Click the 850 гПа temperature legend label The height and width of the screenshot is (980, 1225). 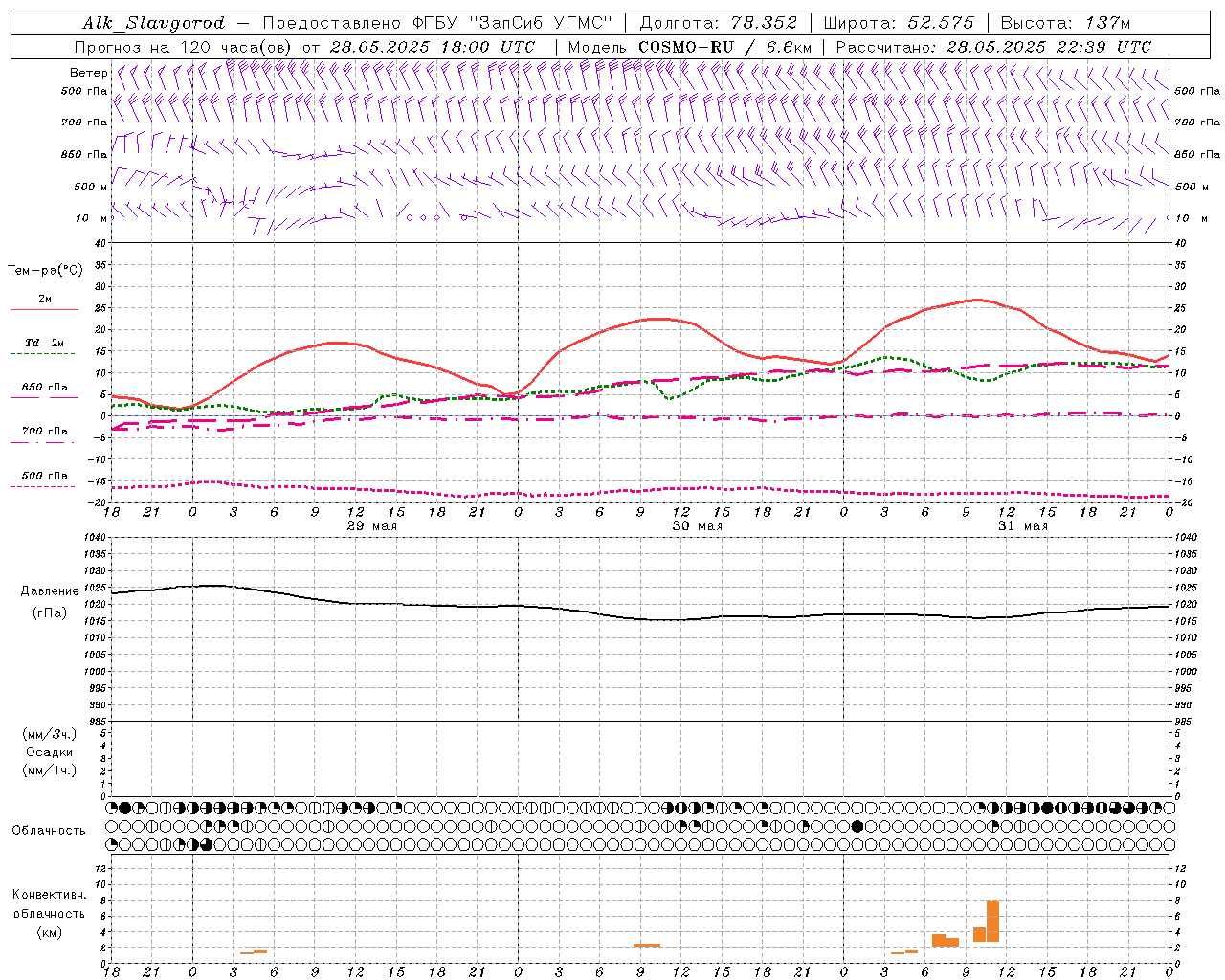click(x=45, y=388)
